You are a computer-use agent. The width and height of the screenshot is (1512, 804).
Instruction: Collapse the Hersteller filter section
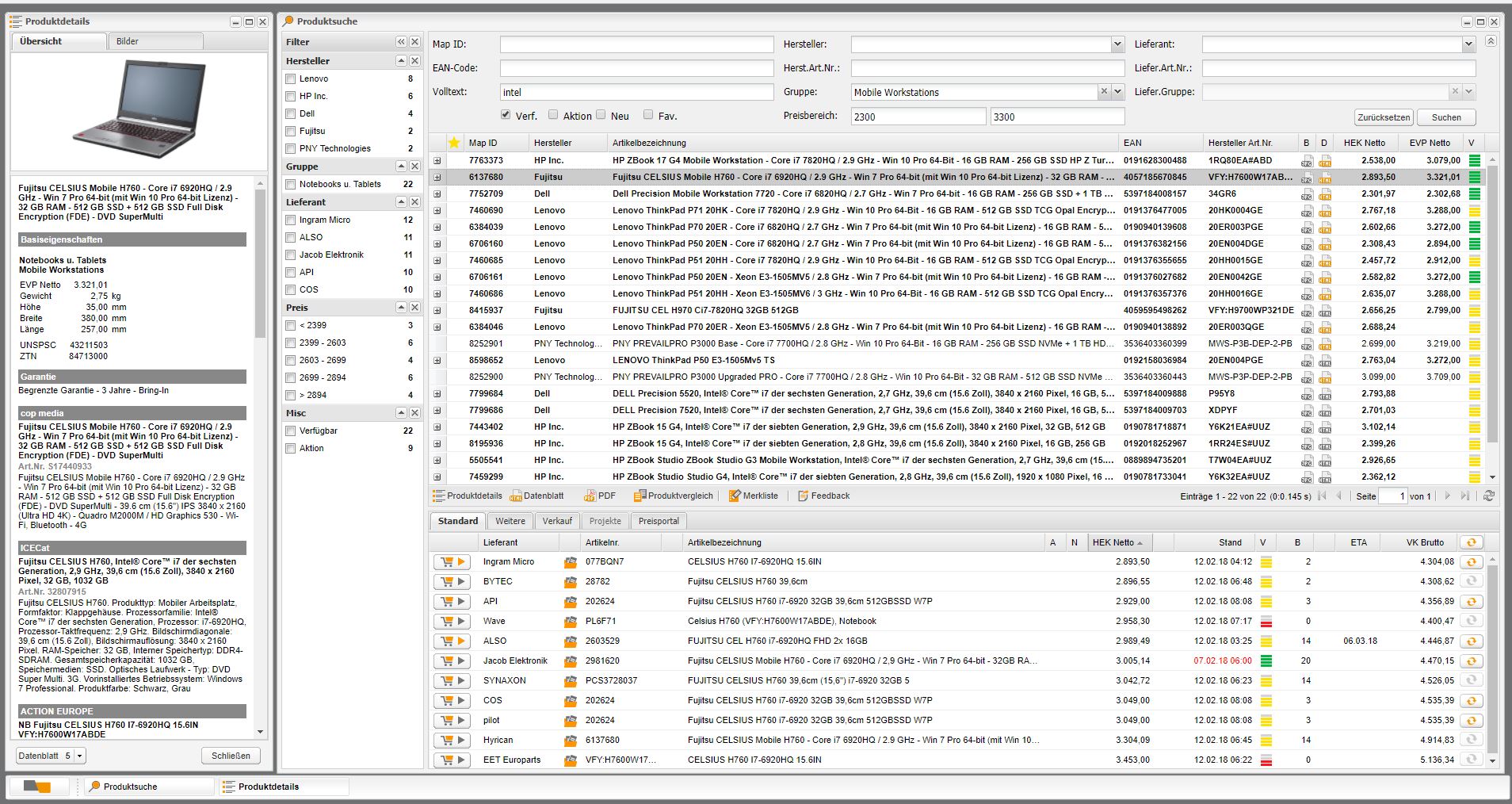[401, 61]
